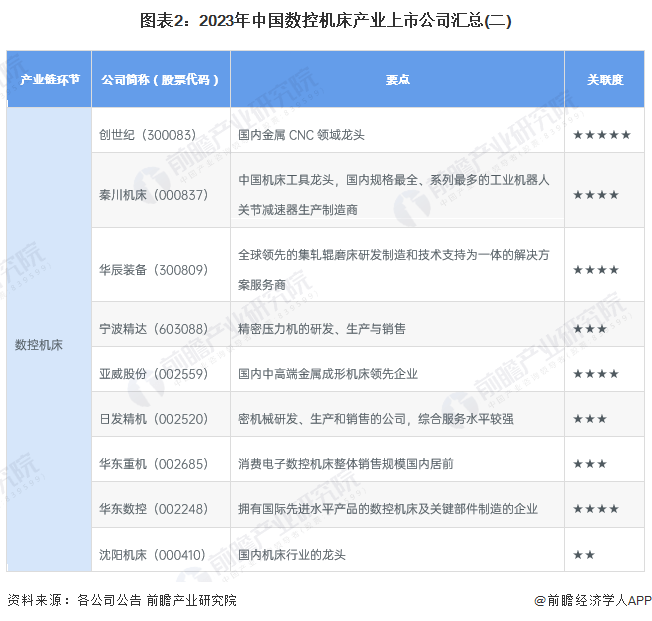Click the text 密机械研发、生产和销售的公司
The height and width of the screenshot is (621, 652).
pos(321,419)
